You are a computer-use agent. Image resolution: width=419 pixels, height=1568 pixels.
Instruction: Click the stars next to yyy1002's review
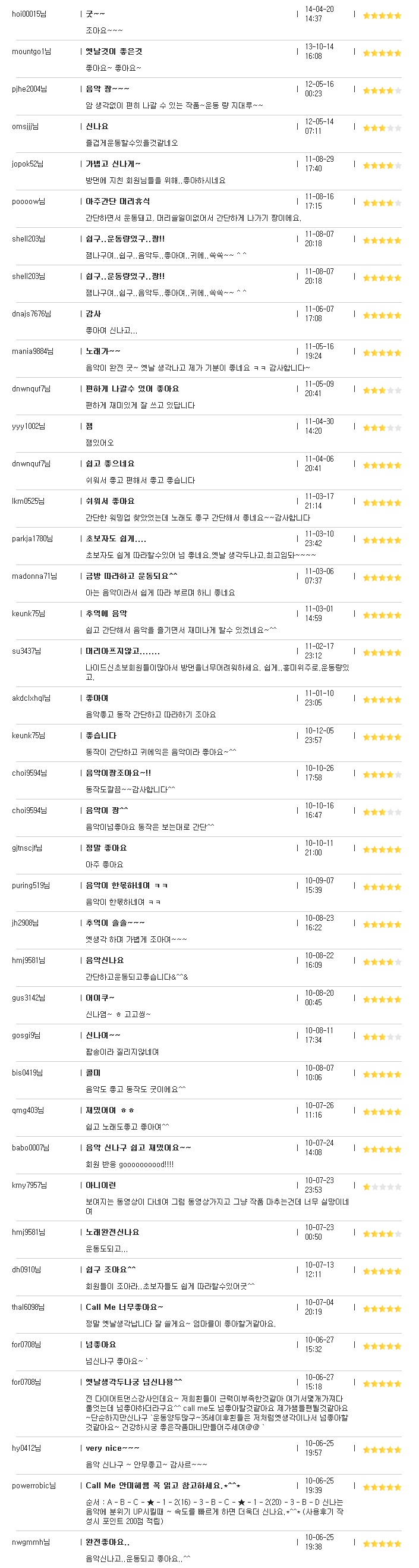pos(382,428)
